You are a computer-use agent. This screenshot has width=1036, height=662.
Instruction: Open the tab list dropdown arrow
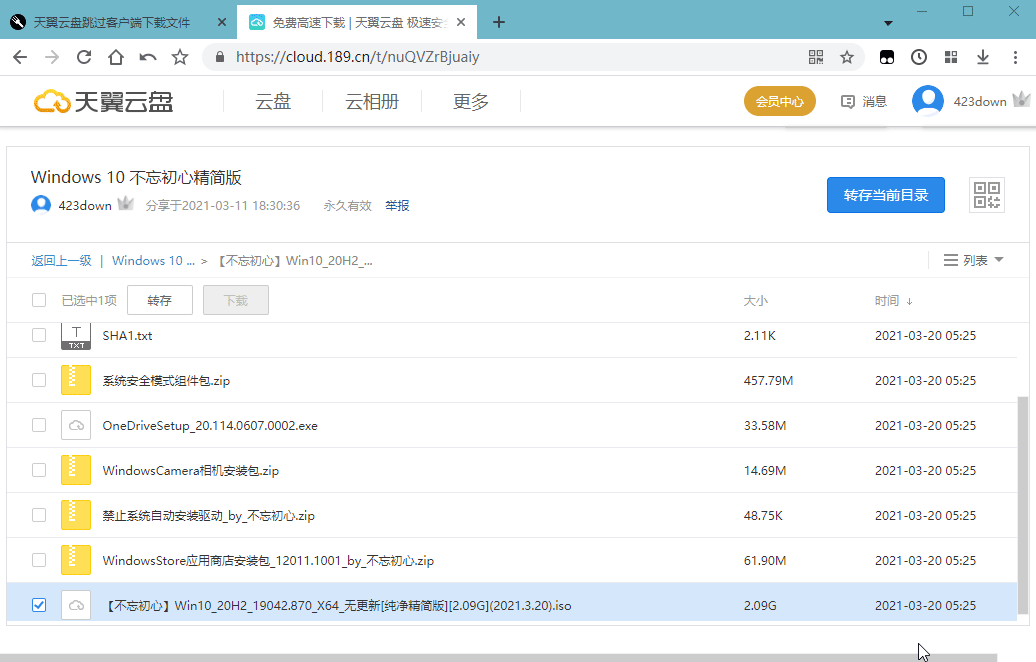tap(889, 23)
